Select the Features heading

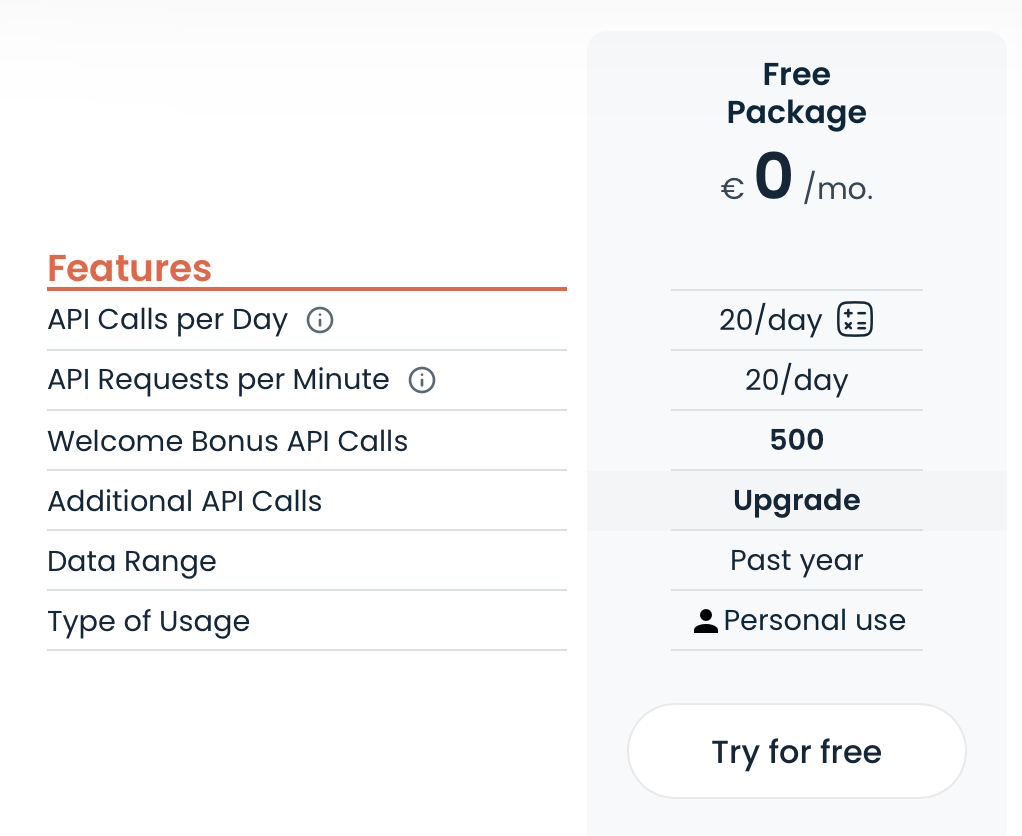[x=130, y=268]
